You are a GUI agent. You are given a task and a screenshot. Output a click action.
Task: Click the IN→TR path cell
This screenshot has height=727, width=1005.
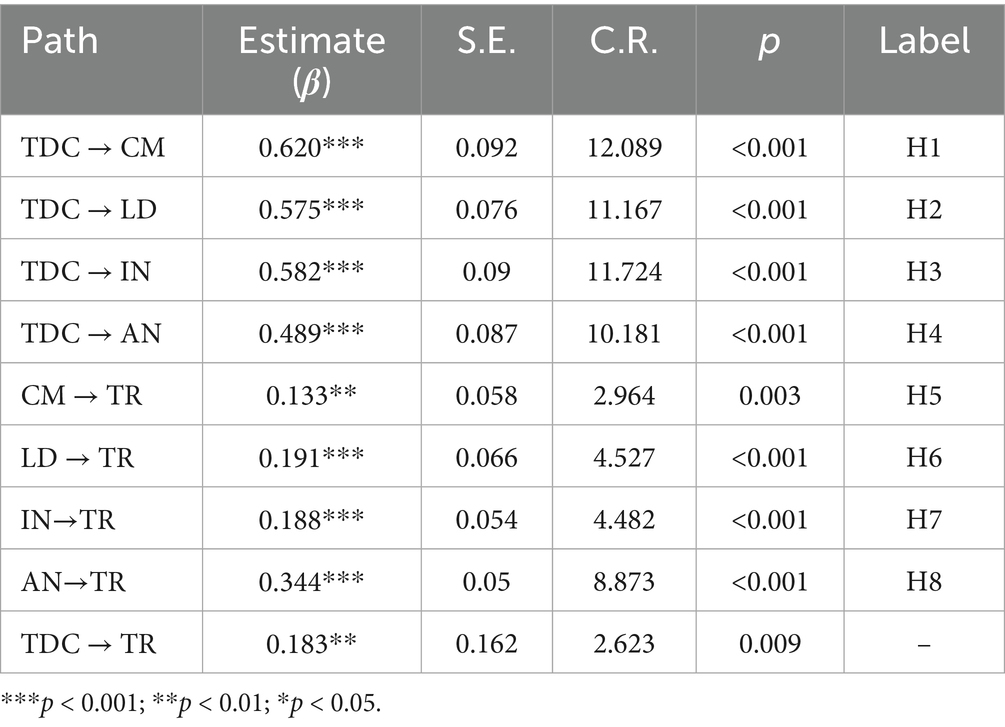click(73, 519)
